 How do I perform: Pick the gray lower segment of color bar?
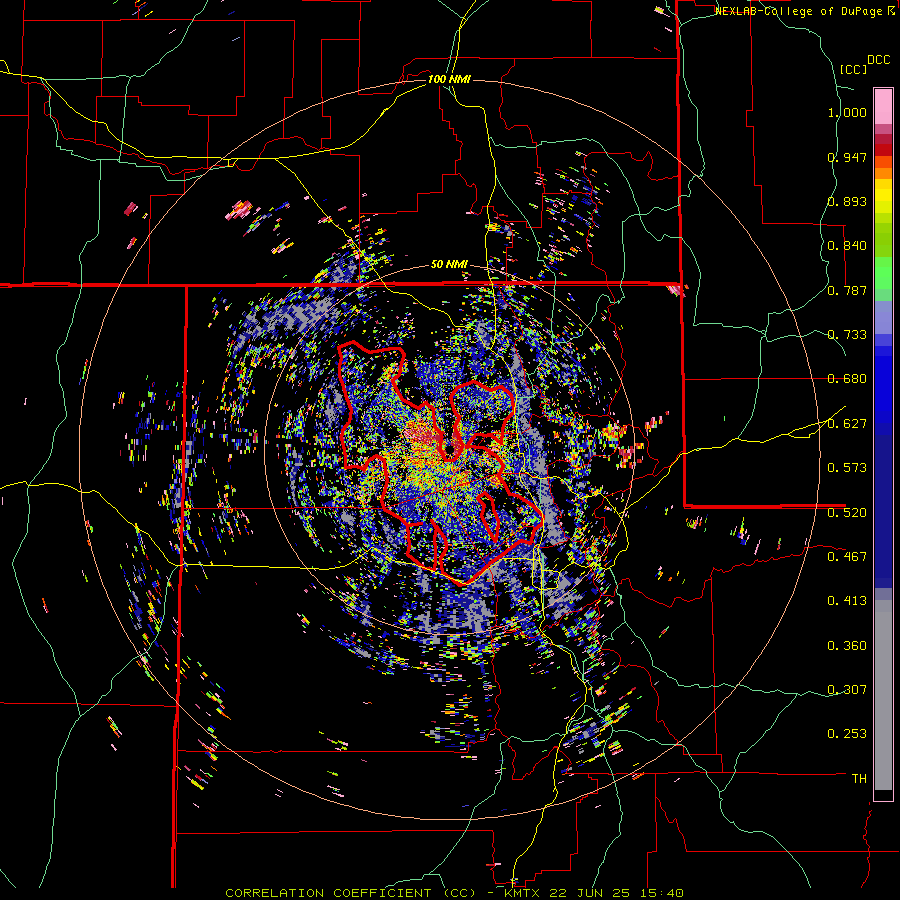click(x=883, y=695)
